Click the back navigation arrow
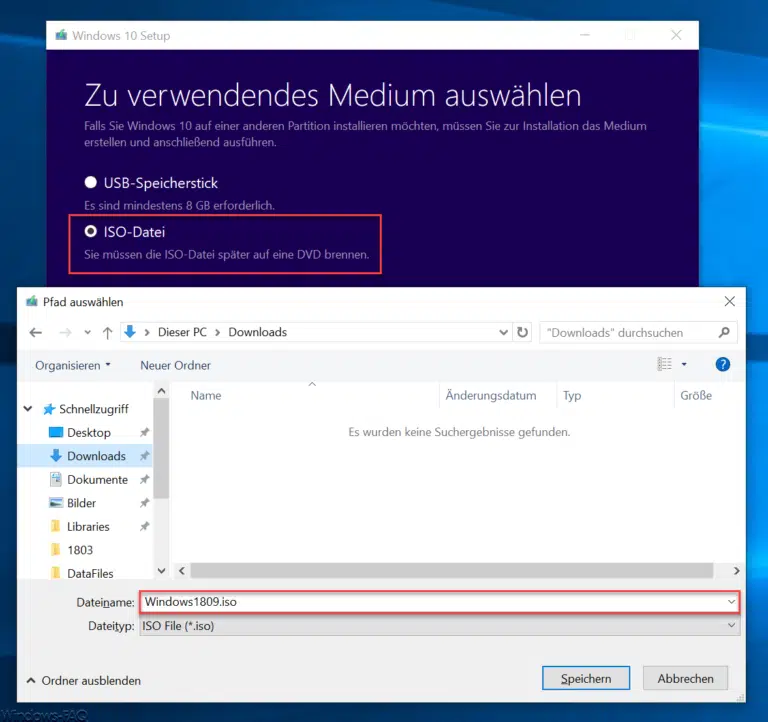Screen dimensions: 768x722 click(36, 332)
